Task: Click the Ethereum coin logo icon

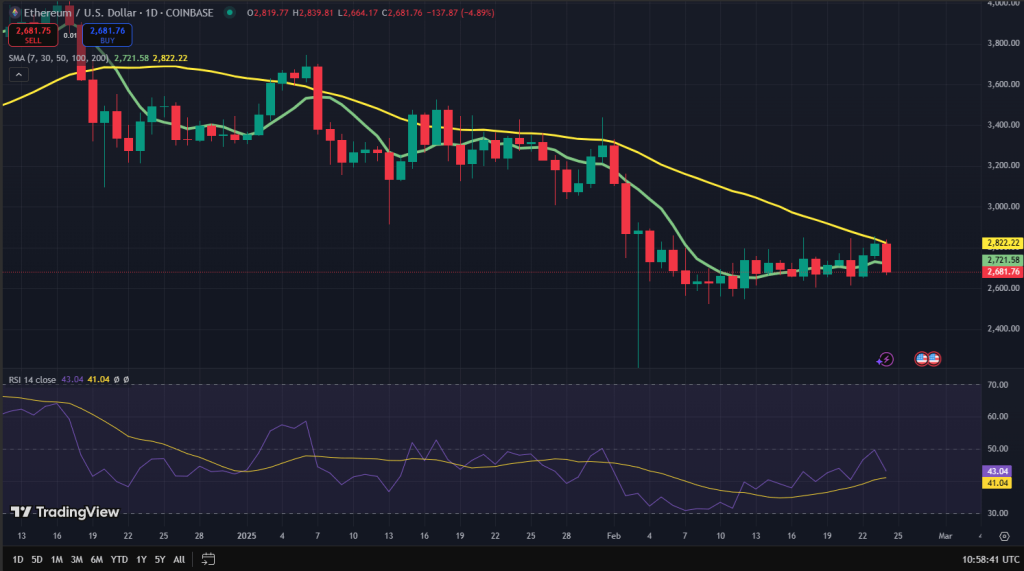Action: (x=14, y=12)
